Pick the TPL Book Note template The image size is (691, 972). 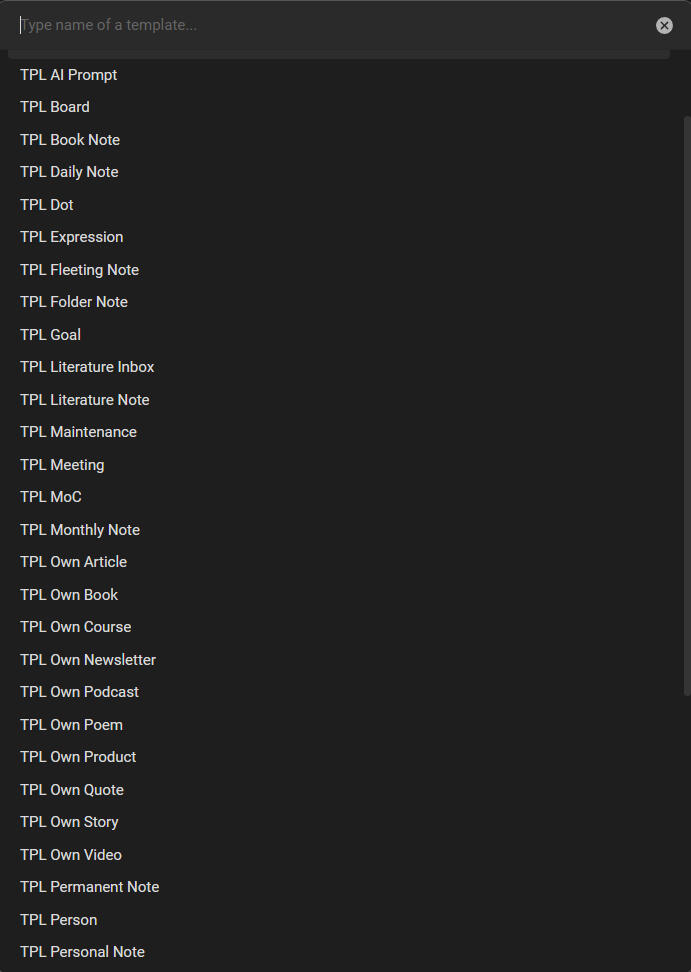point(70,140)
